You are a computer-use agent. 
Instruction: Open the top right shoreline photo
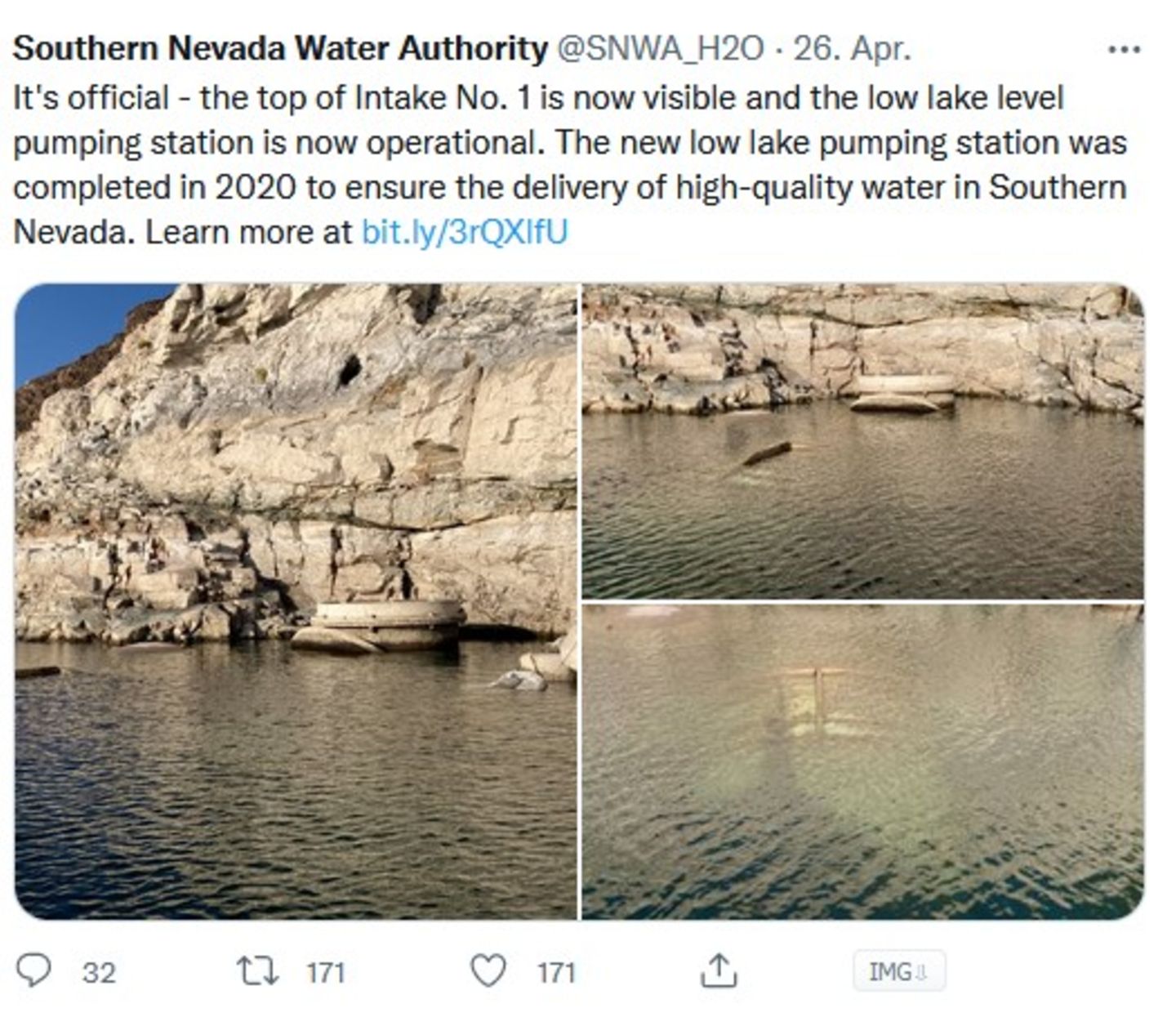click(x=862, y=441)
